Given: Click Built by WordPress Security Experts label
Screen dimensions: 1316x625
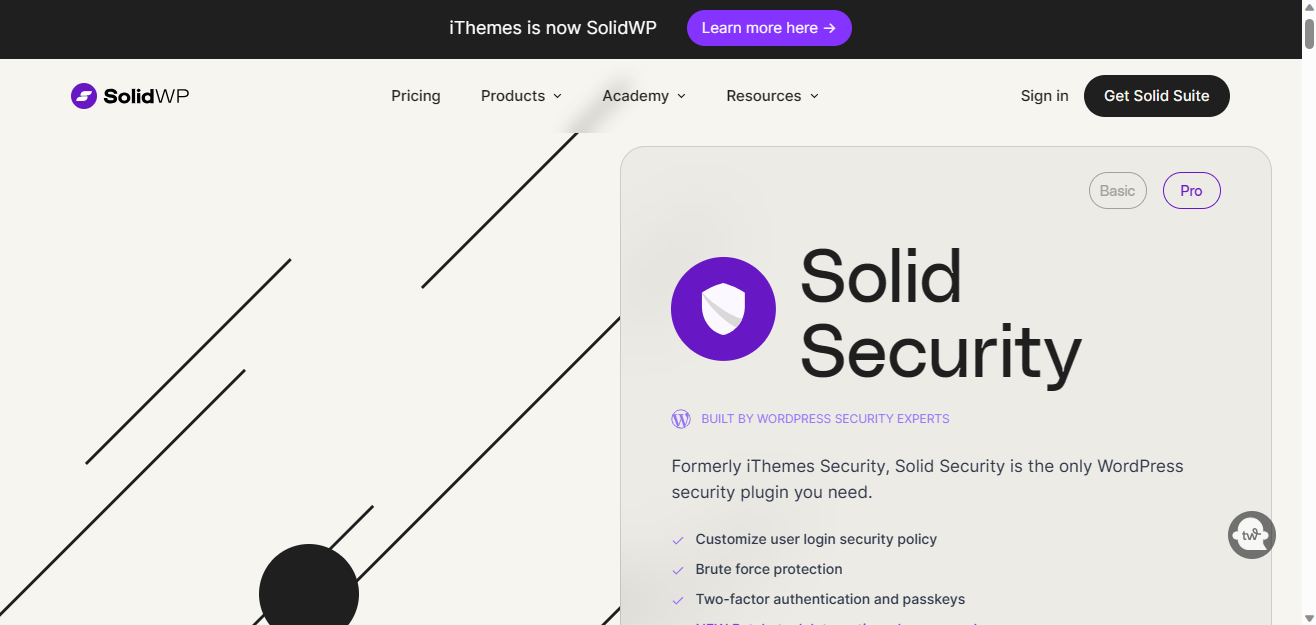Looking at the screenshot, I should (825, 419).
